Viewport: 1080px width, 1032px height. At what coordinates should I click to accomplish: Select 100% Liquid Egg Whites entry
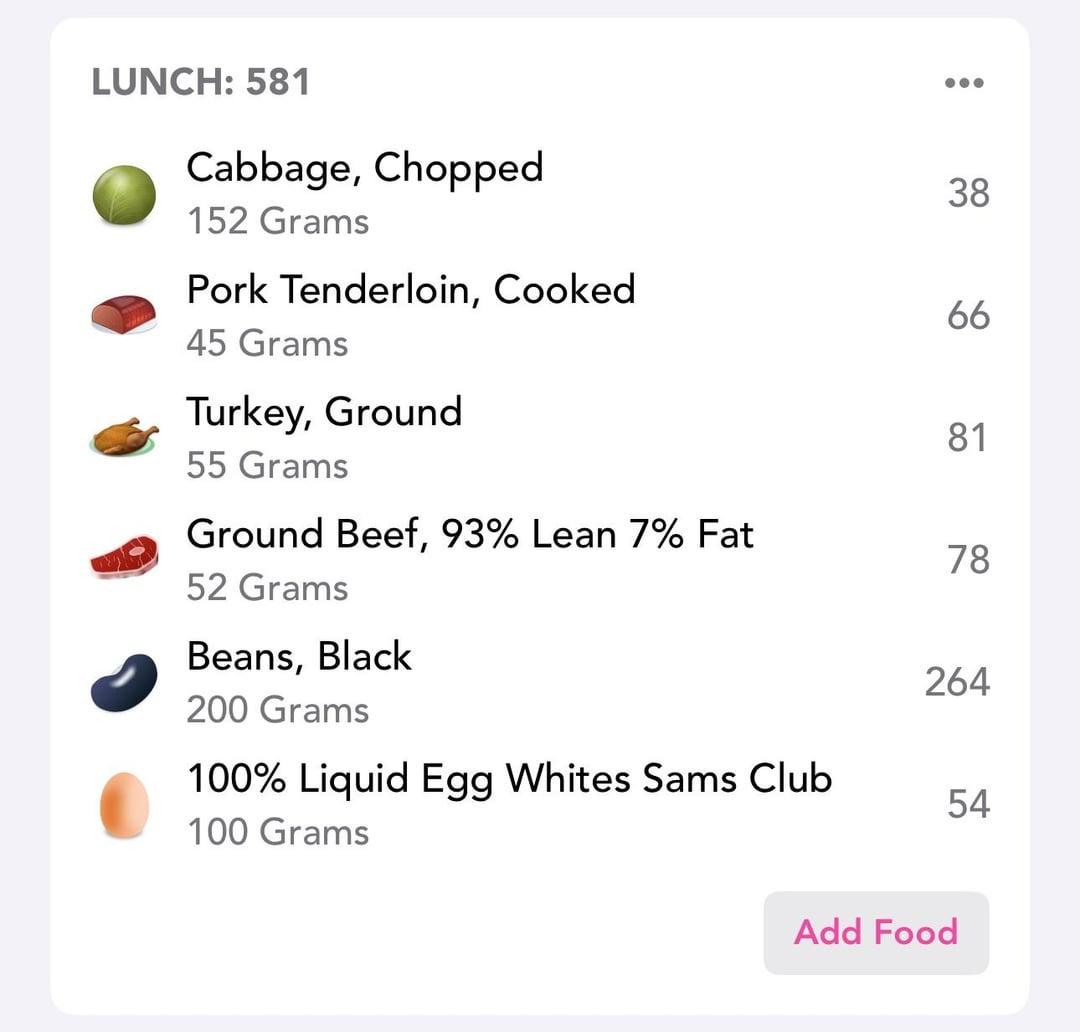click(x=509, y=779)
